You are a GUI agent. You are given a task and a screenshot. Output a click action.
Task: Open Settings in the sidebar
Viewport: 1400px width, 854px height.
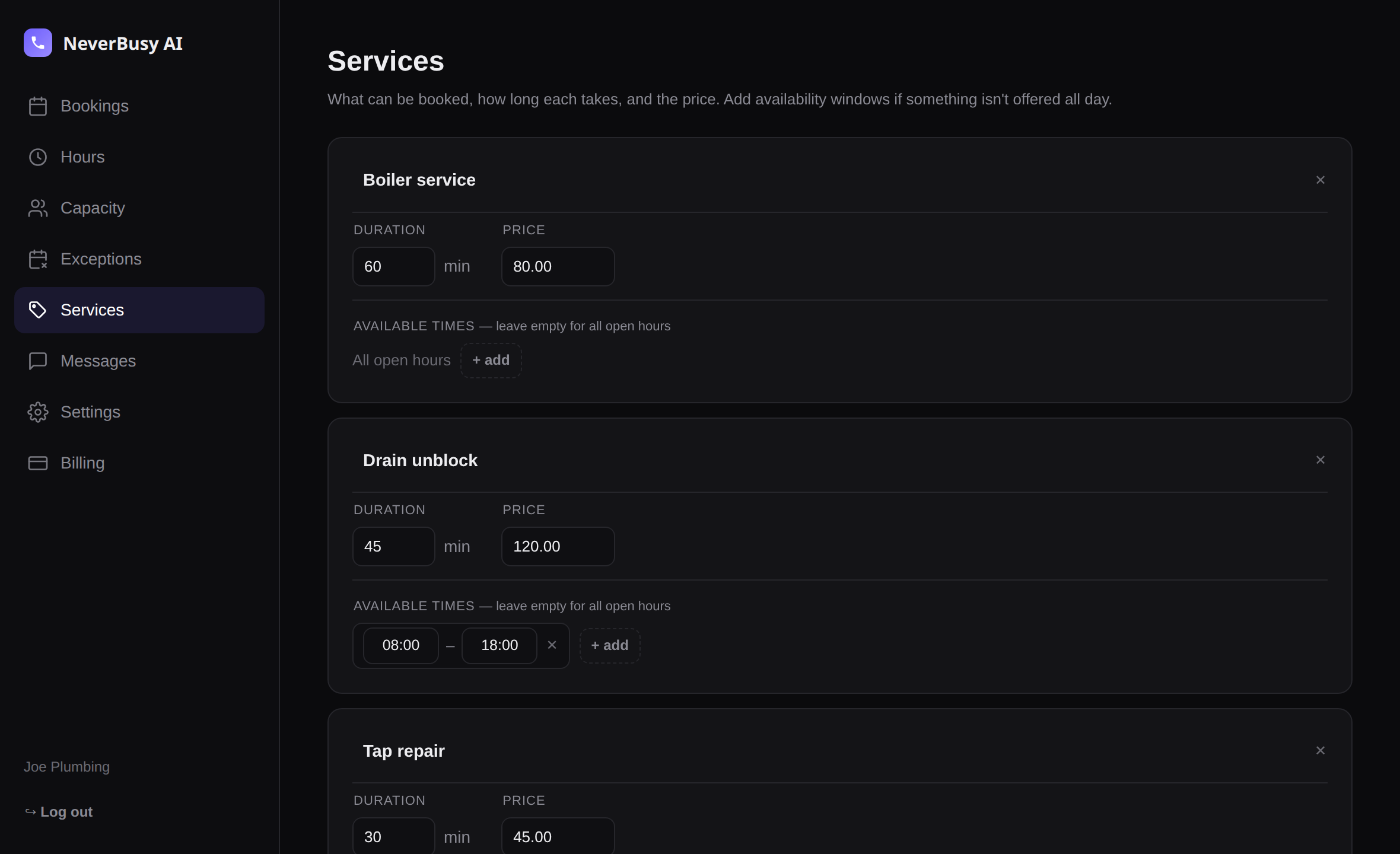click(139, 412)
